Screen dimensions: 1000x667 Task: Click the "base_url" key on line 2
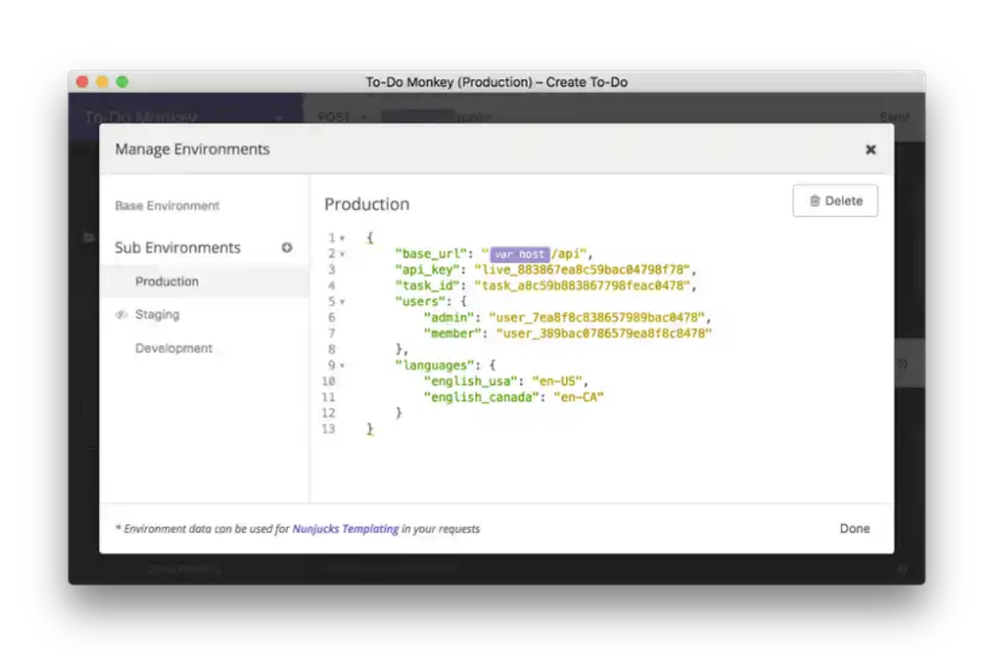pyautogui.click(x=431, y=254)
